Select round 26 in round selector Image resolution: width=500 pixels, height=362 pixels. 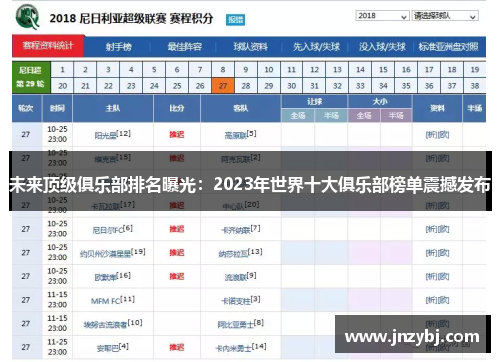[x=200, y=86]
